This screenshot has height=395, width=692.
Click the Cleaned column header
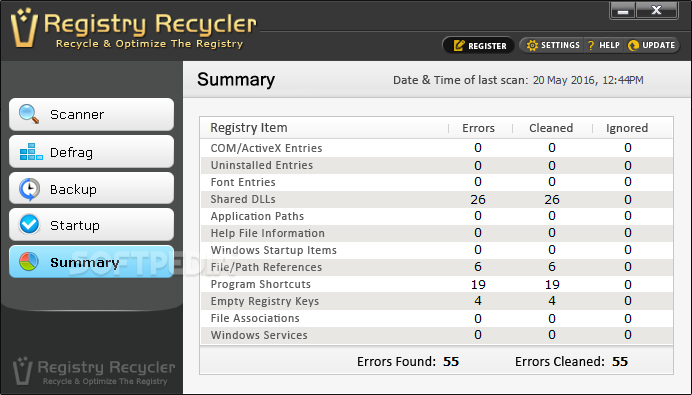[551, 128]
